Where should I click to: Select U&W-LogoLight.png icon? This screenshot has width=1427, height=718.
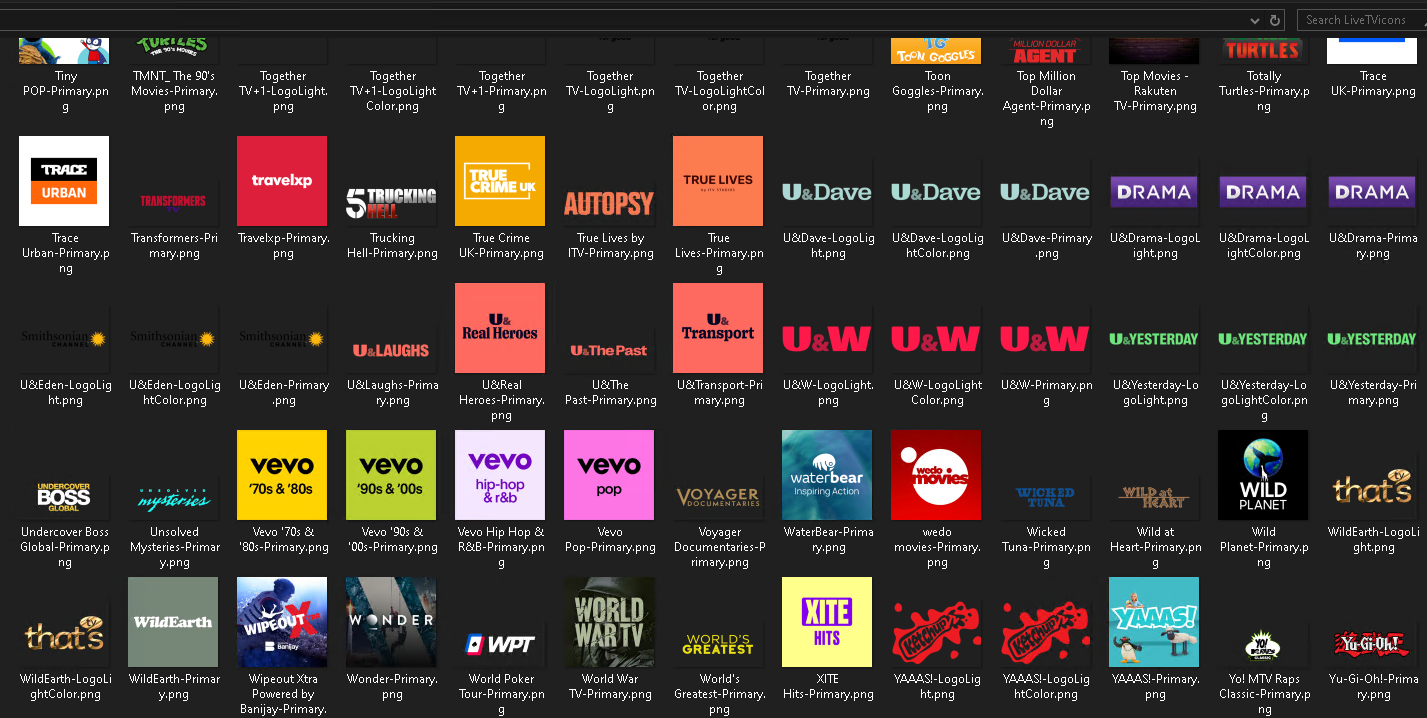pyautogui.click(x=827, y=340)
